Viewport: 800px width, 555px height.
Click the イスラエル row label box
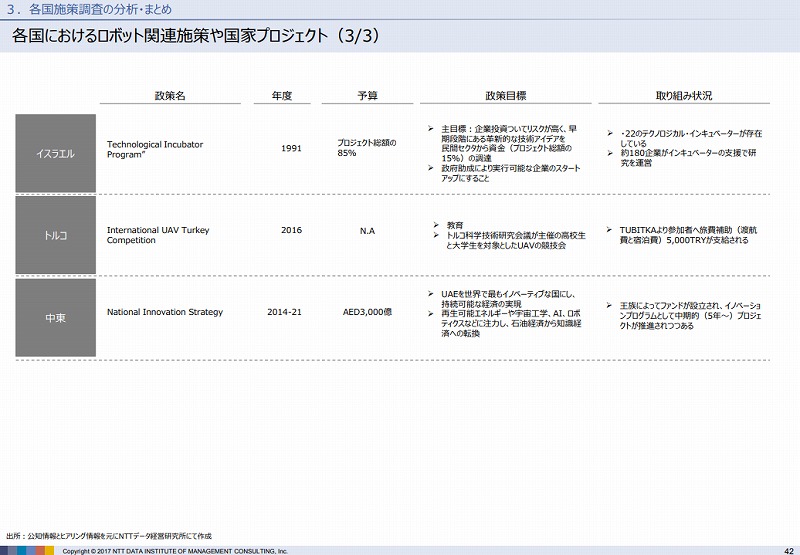[56, 154]
